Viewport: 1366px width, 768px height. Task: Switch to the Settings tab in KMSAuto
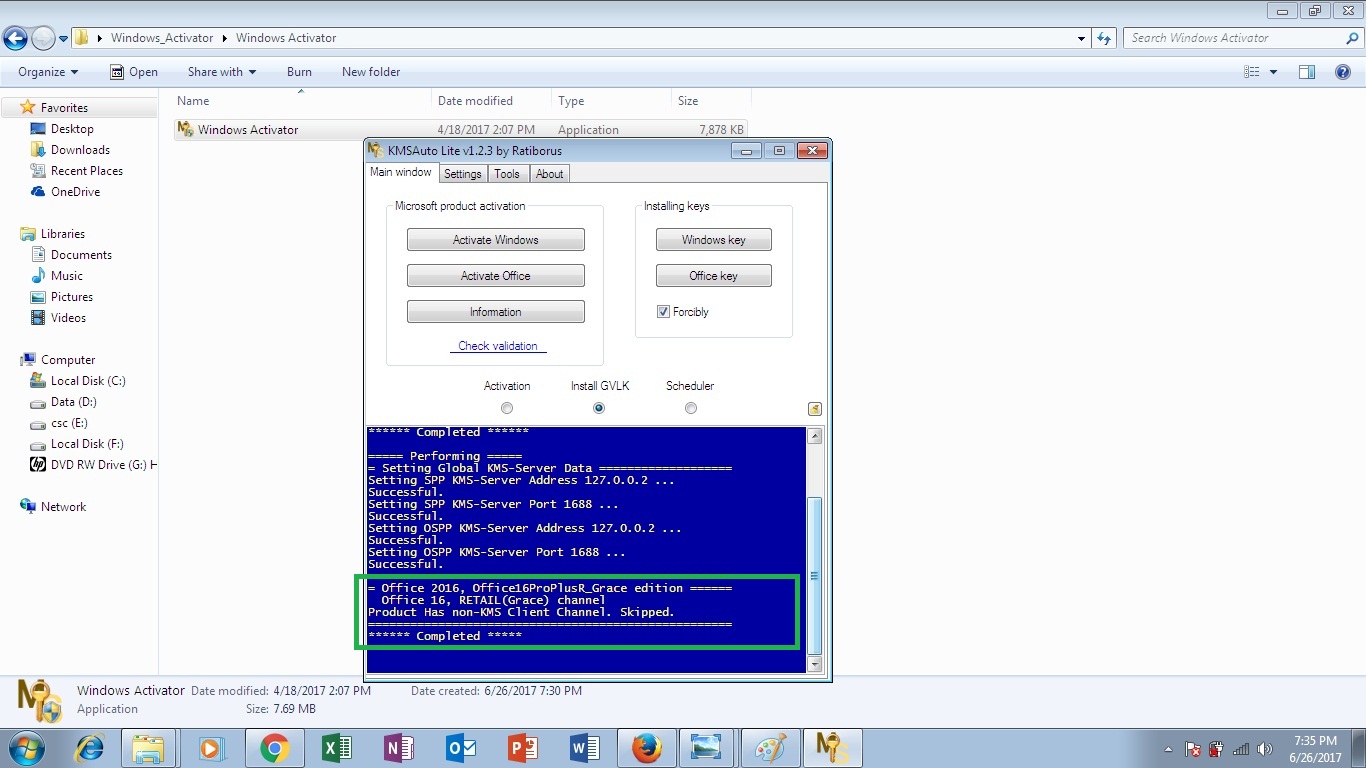pos(462,174)
